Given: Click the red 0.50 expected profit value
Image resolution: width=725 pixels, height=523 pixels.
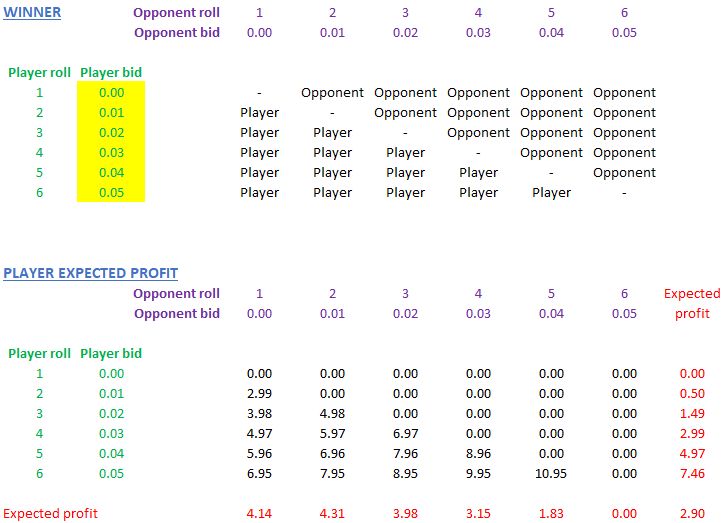Looking at the screenshot, I should pyautogui.click(x=692, y=394).
